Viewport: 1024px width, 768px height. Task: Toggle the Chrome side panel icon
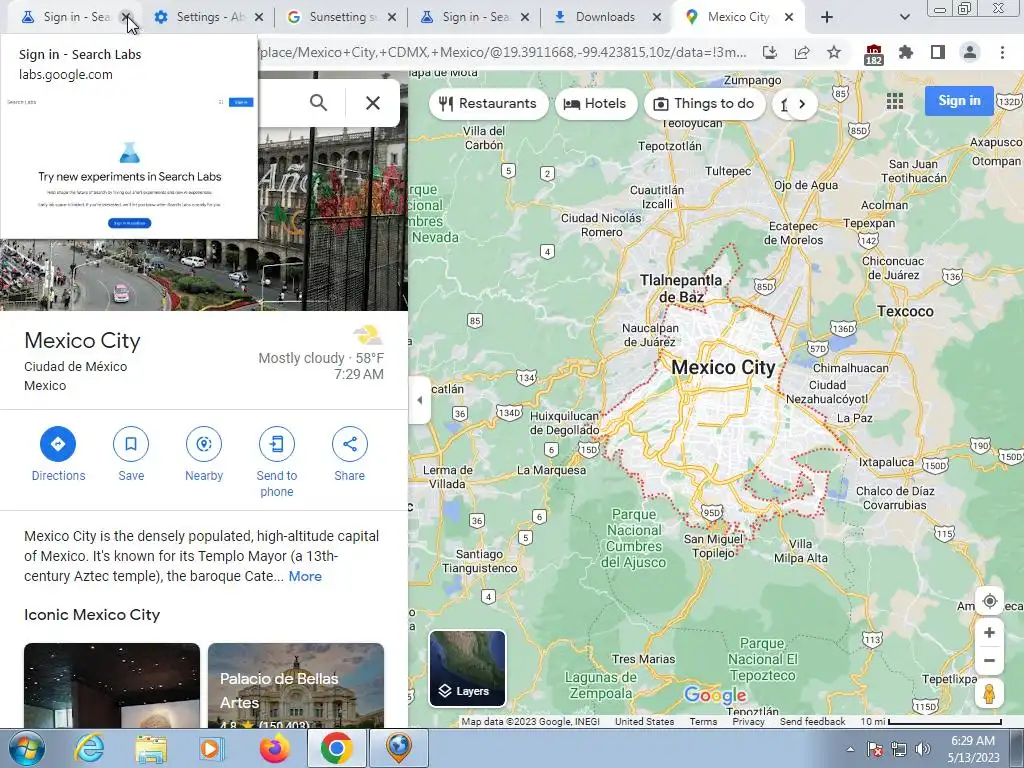point(938,52)
